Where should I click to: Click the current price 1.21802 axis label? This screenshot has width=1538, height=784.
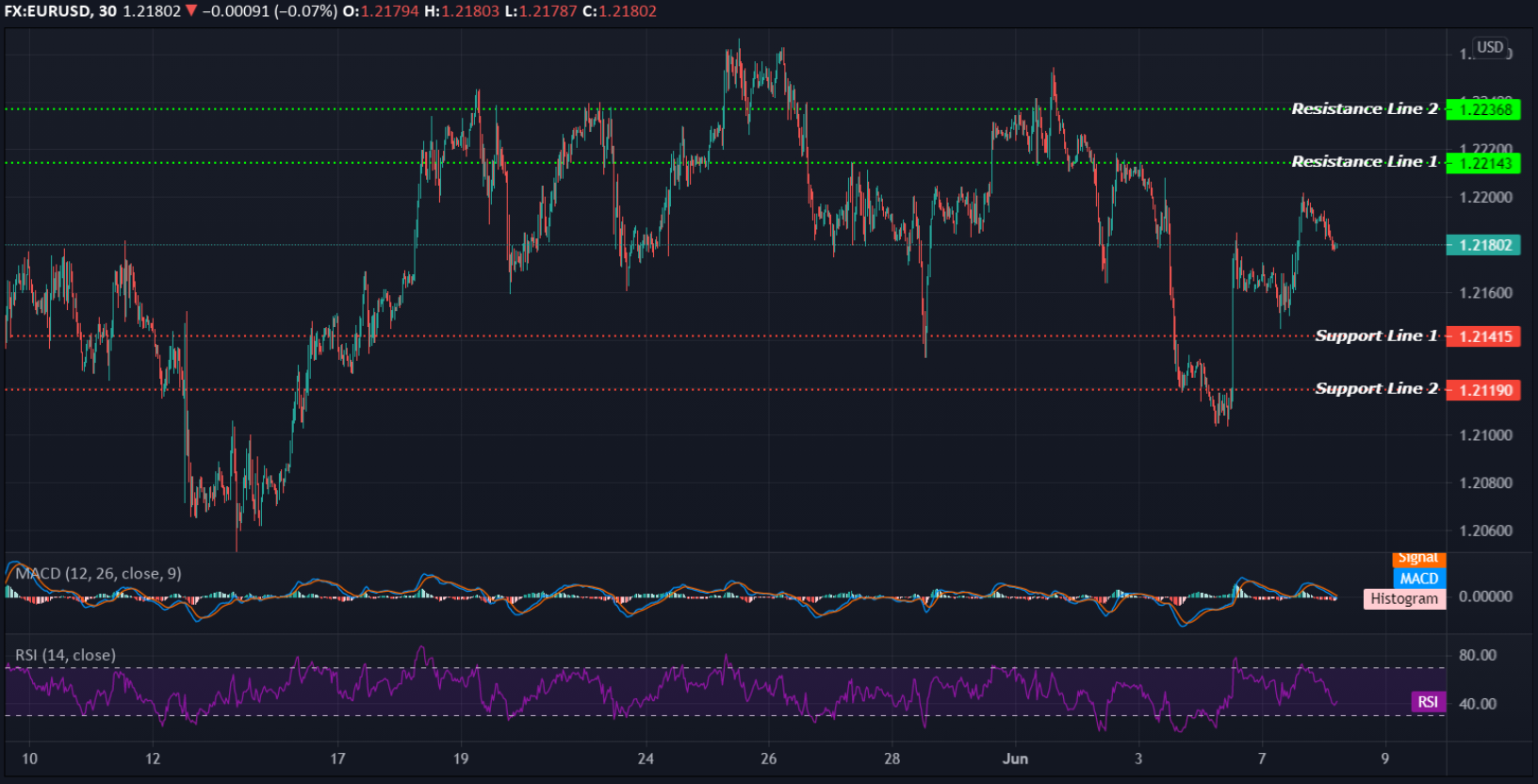point(1483,245)
